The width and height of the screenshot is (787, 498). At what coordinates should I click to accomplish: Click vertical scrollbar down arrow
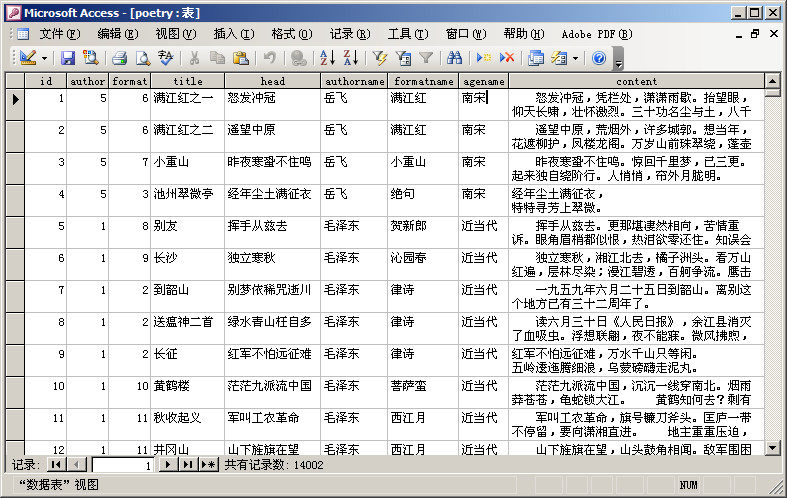tap(772, 448)
